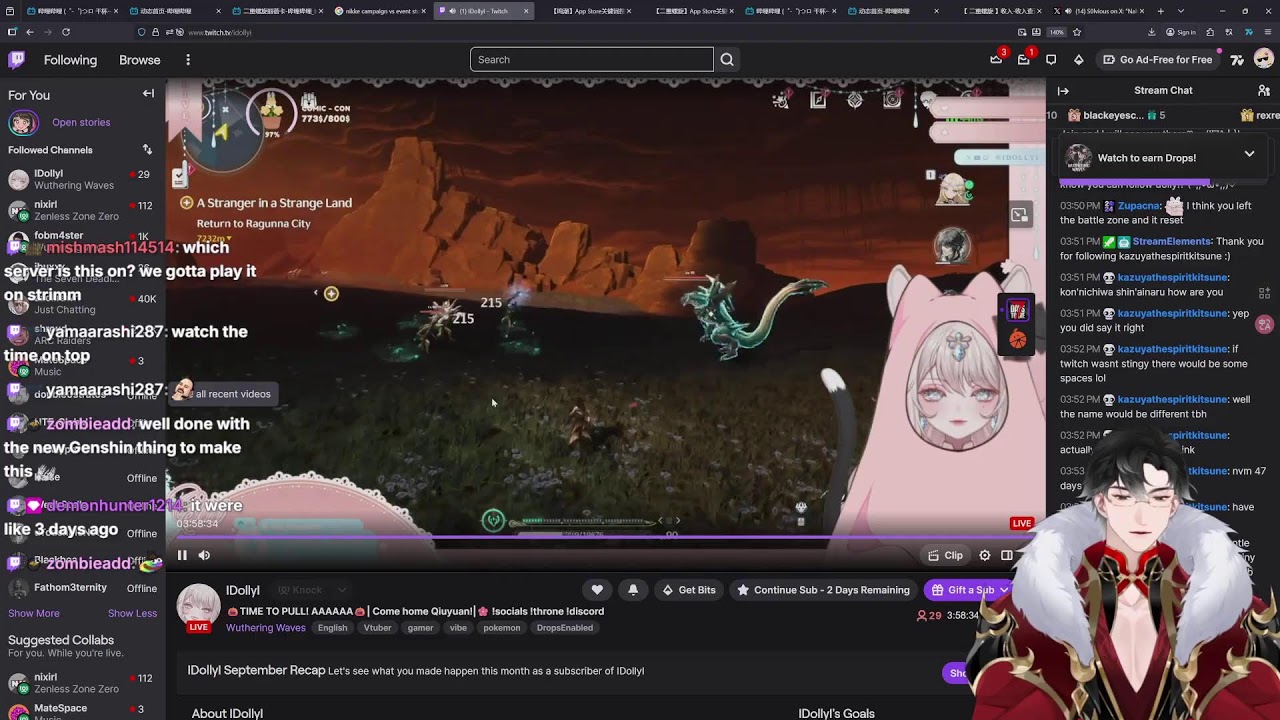Open the Prime loot crown icon
1280x720 pixels.
(996, 59)
